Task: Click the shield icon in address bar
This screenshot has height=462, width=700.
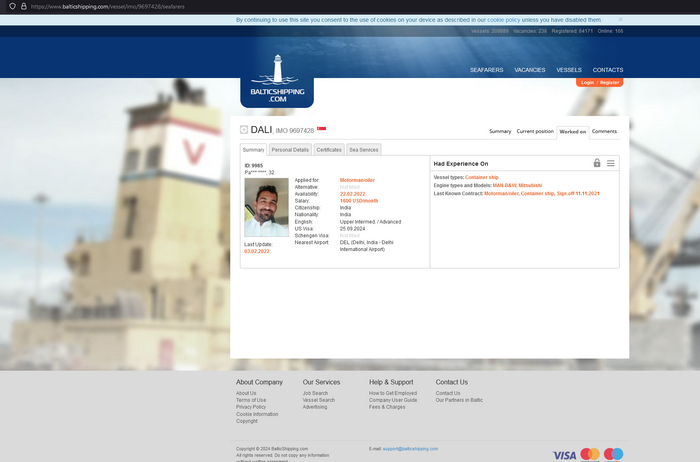Action: 12,6
